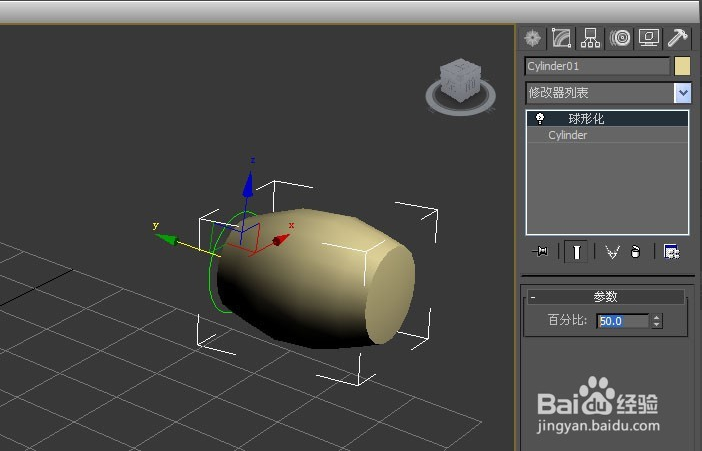
Task: Click the Pin Stack icon
Action: pyautogui.click(x=540, y=251)
